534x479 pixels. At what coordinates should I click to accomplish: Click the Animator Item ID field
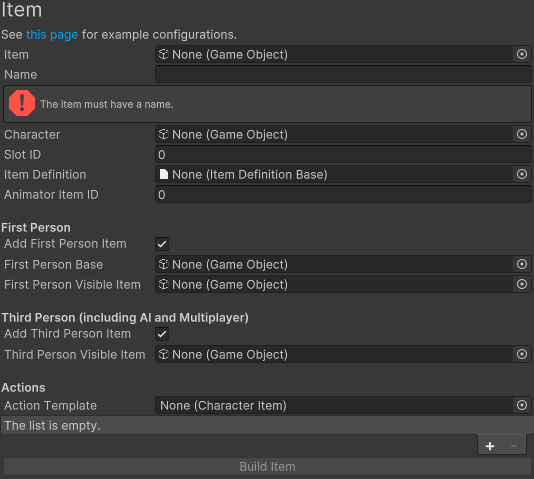(343, 194)
